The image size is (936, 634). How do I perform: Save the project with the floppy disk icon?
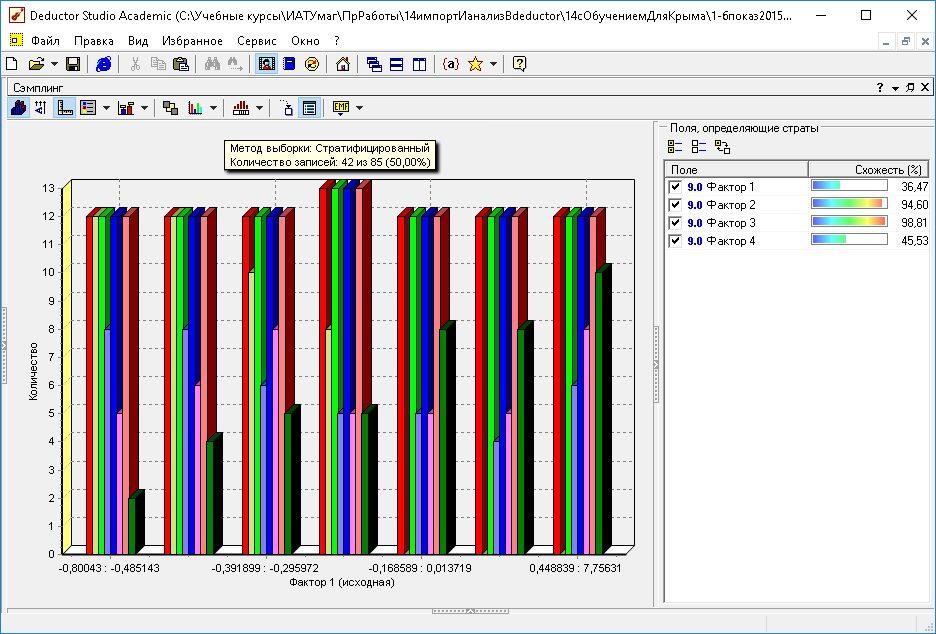[73, 64]
